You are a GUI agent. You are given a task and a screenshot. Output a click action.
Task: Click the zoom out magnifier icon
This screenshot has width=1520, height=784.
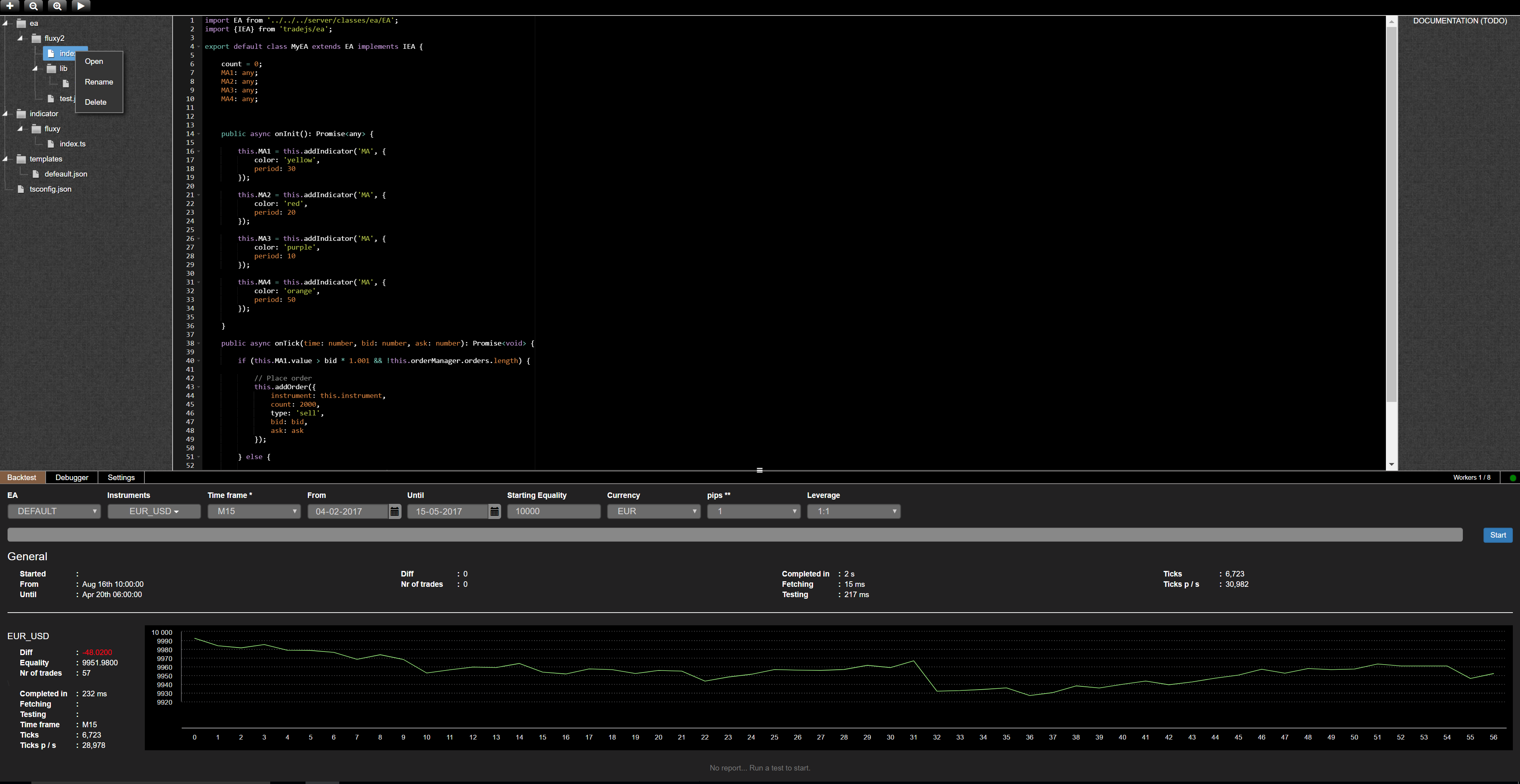click(x=34, y=6)
